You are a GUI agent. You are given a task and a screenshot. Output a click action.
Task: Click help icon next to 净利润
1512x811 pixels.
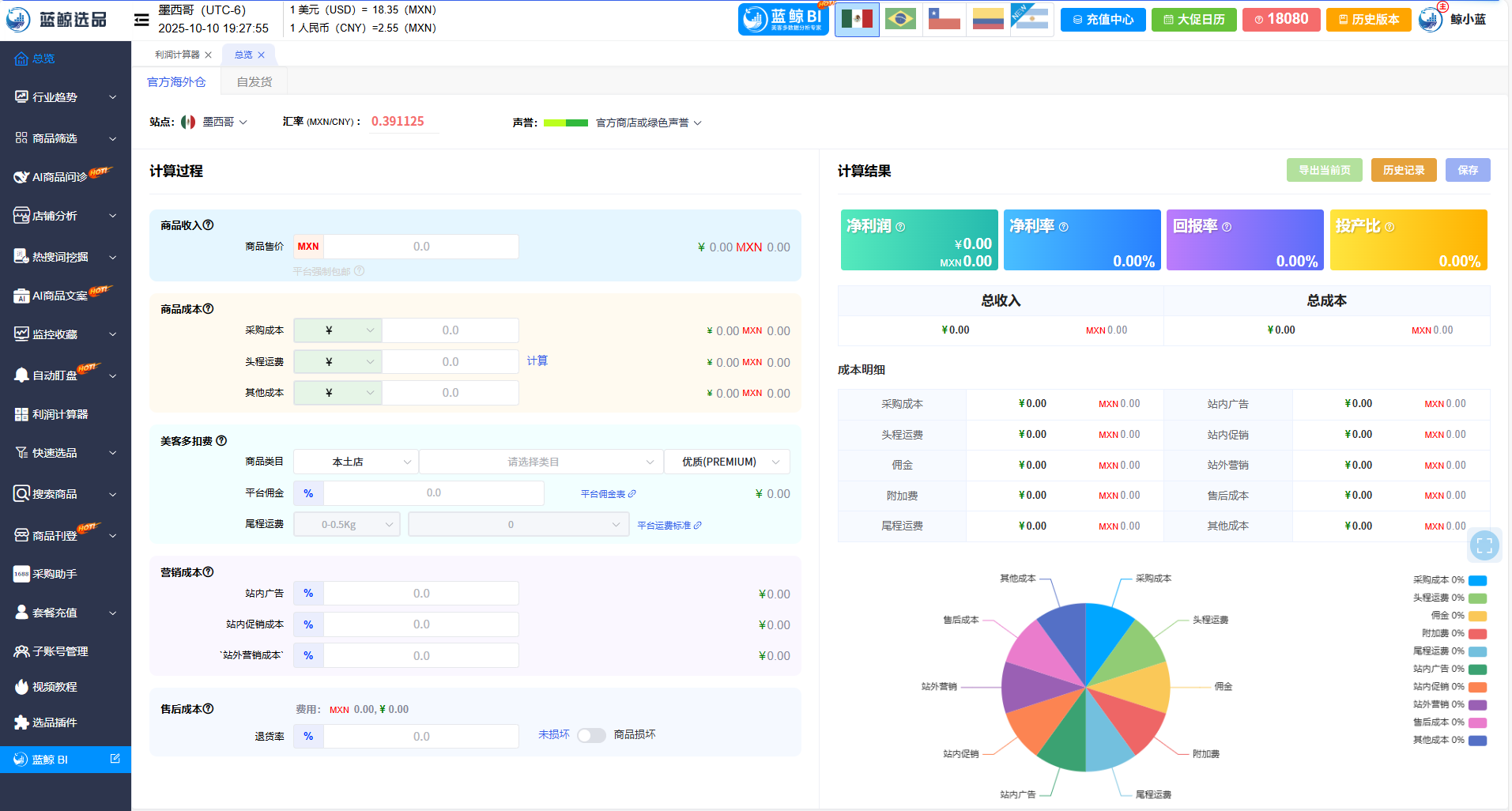[900, 227]
